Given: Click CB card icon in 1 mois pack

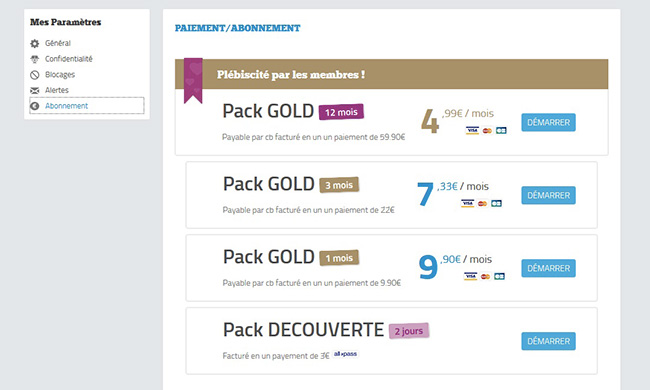Looking at the screenshot, I should 499,276.
